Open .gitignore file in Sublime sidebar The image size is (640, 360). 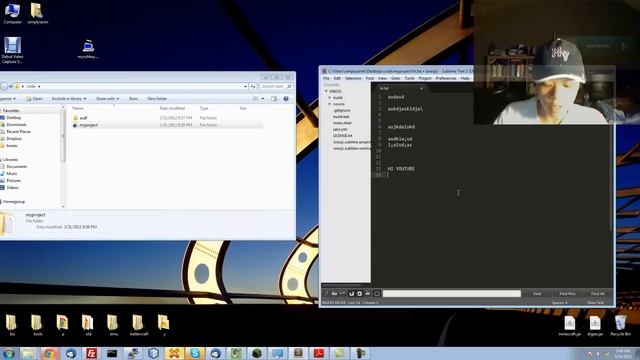pos(342,110)
